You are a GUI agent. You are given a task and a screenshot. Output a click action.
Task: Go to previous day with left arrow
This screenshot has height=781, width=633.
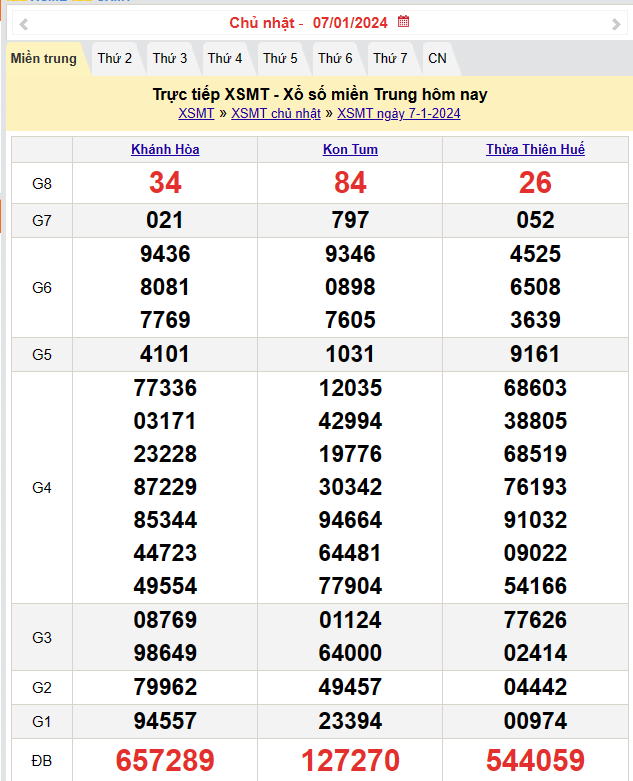click(x=23, y=23)
